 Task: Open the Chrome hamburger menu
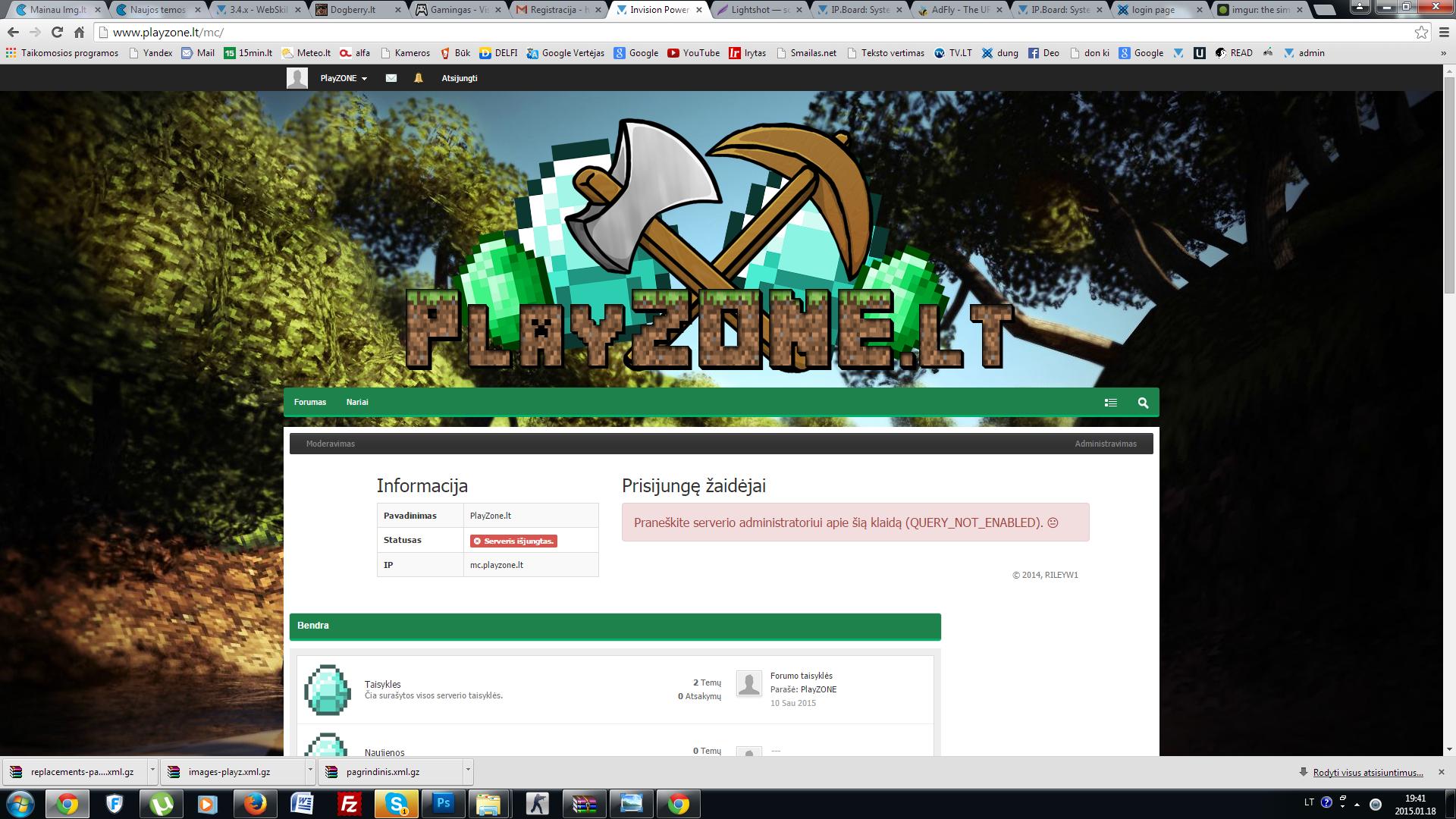[x=1443, y=32]
